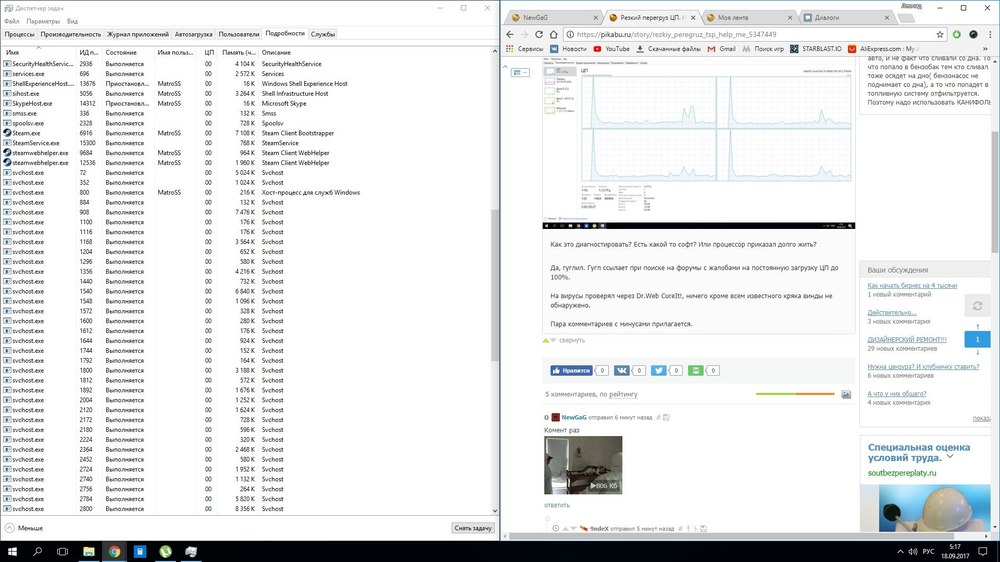Image resolution: width=1000 pixels, height=562 pixels.
Task: Click the comment images filter icon
Action: (846, 395)
